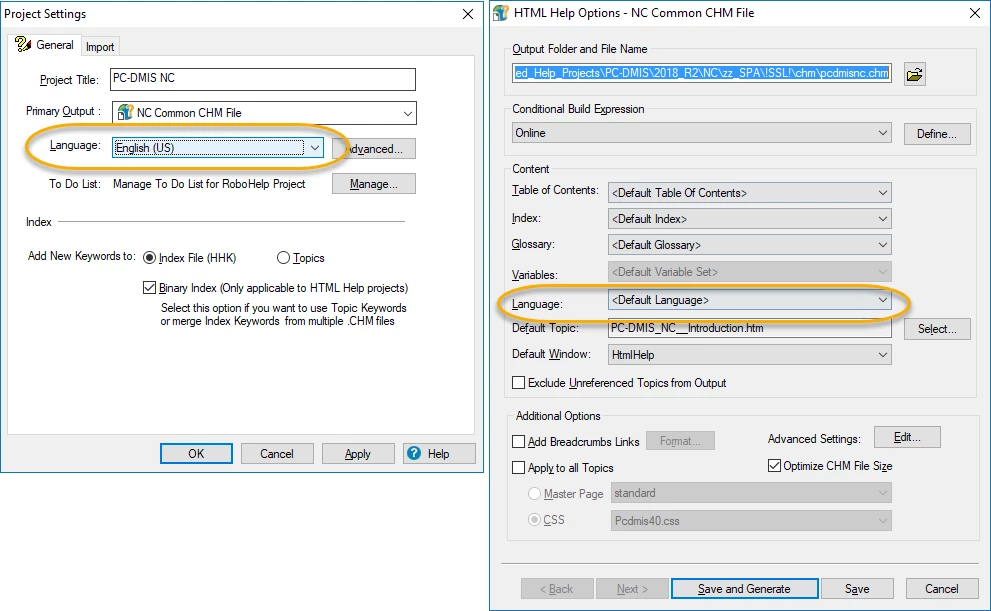Click Cancel in Project Settings dialog
This screenshot has width=991, height=611.
[277, 454]
